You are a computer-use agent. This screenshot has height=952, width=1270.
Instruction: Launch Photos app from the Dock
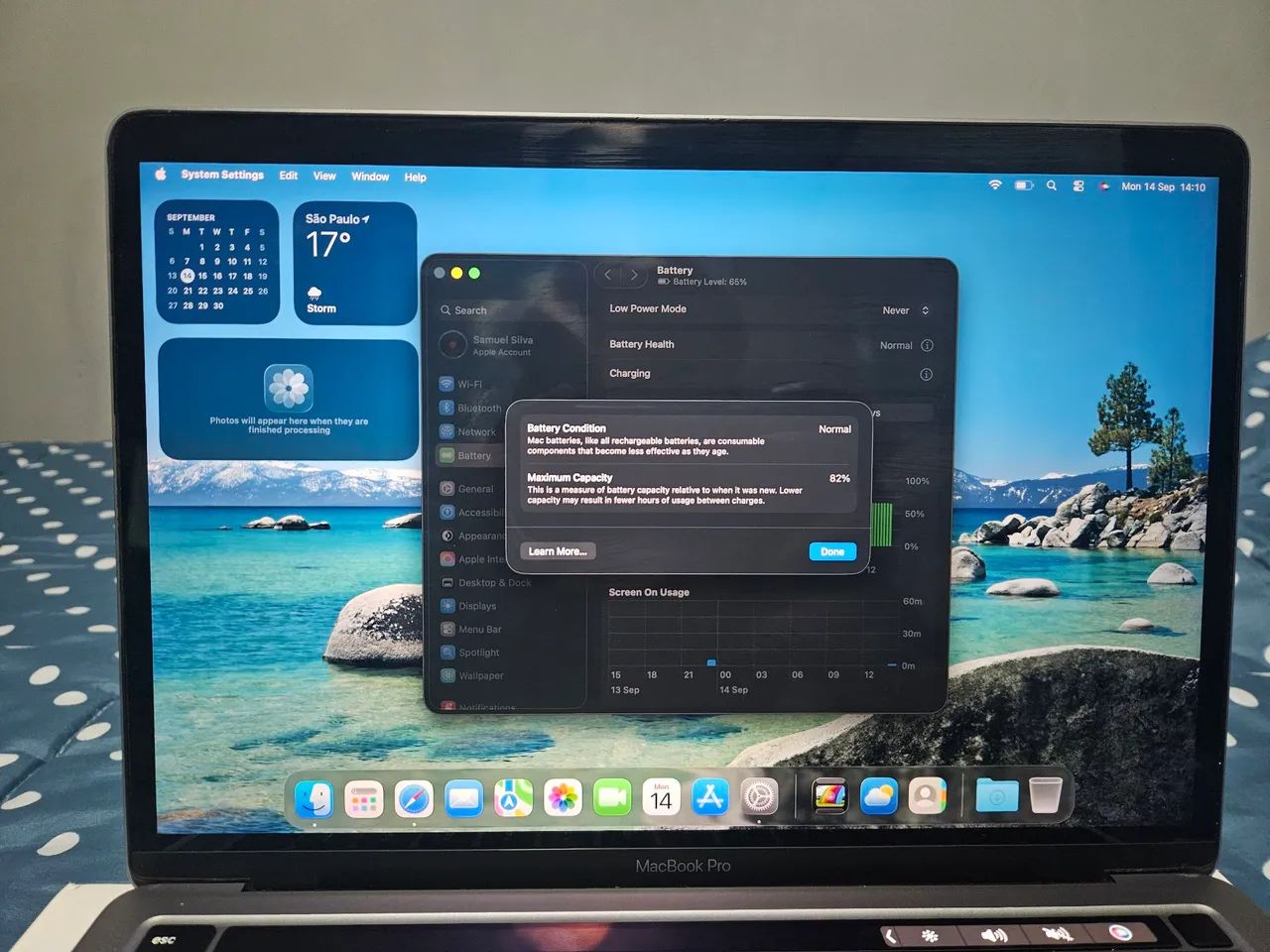click(x=563, y=798)
